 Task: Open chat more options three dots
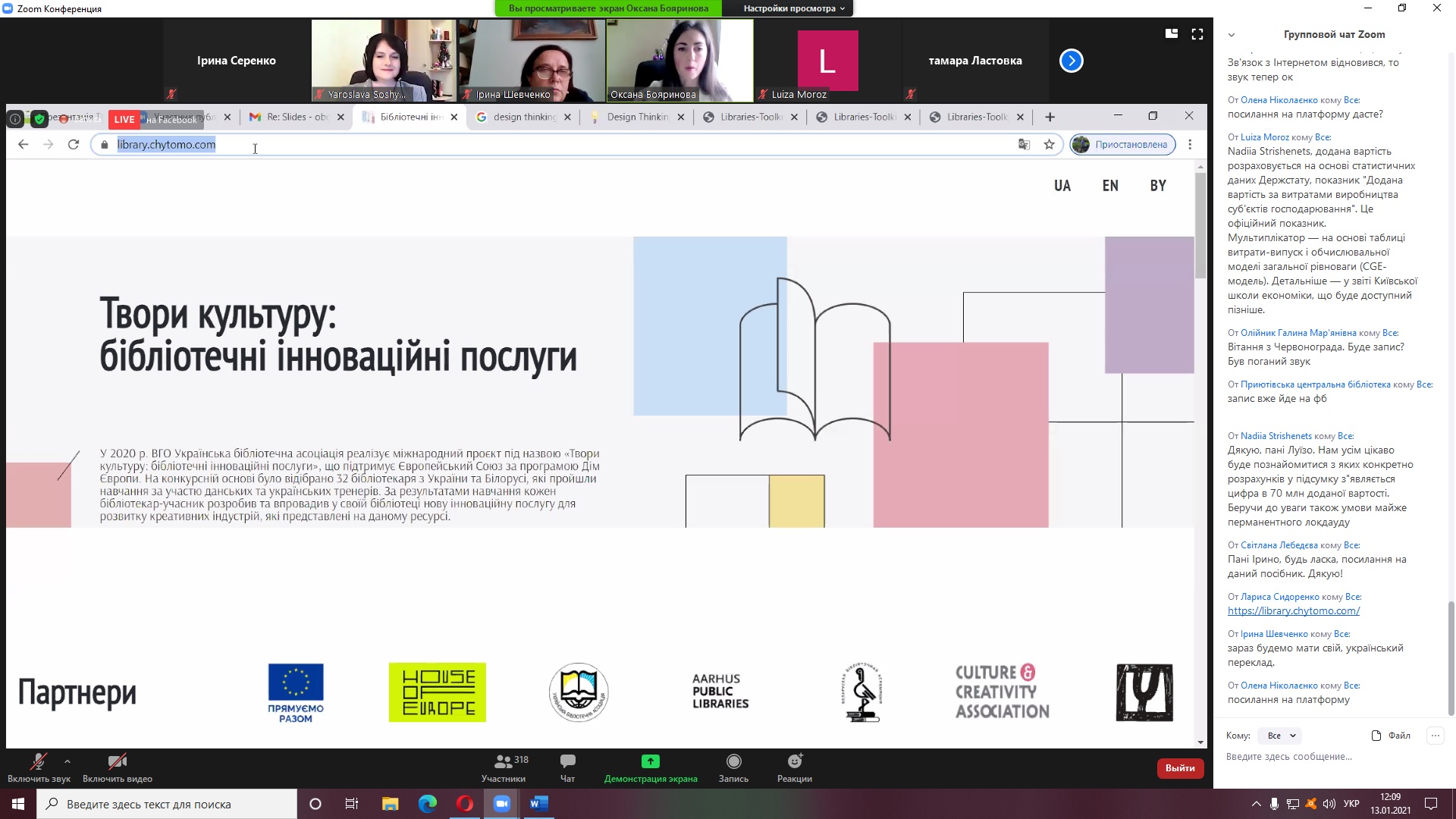click(x=1435, y=736)
